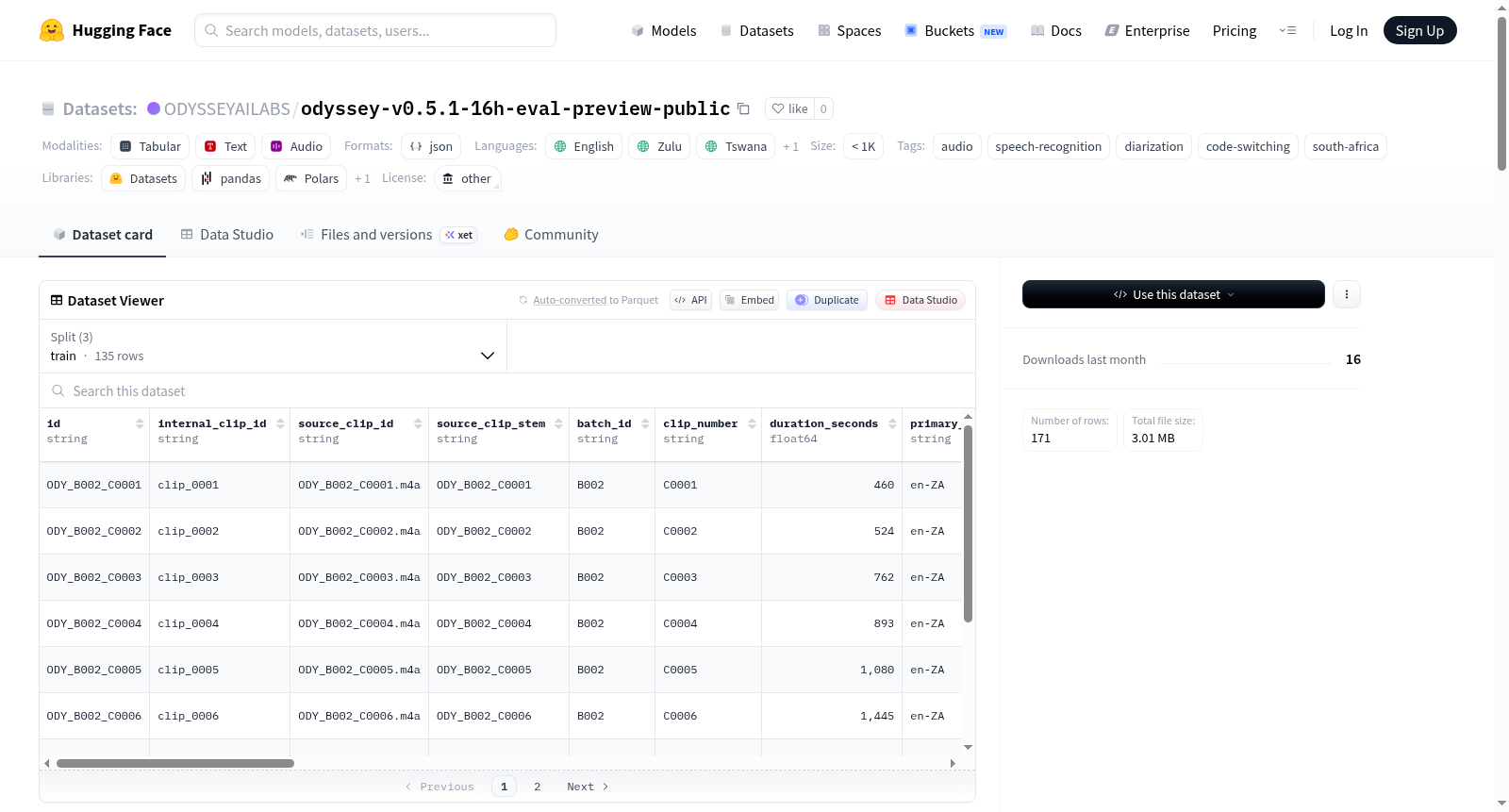Image resolution: width=1509 pixels, height=812 pixels.
Task: Open the Auto-converted to Parquet link
Action: [595, 300]
